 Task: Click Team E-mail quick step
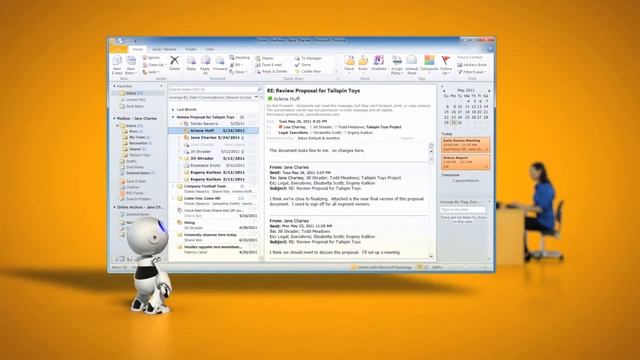click(x=269, y=65)
